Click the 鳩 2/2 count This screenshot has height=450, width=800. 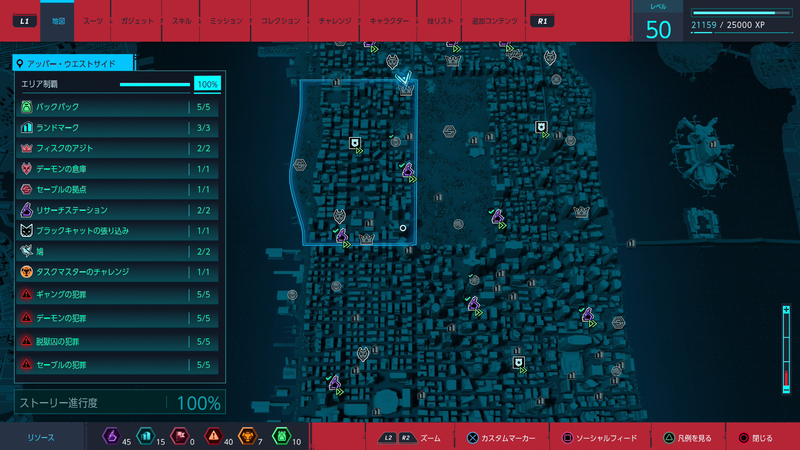204,252
